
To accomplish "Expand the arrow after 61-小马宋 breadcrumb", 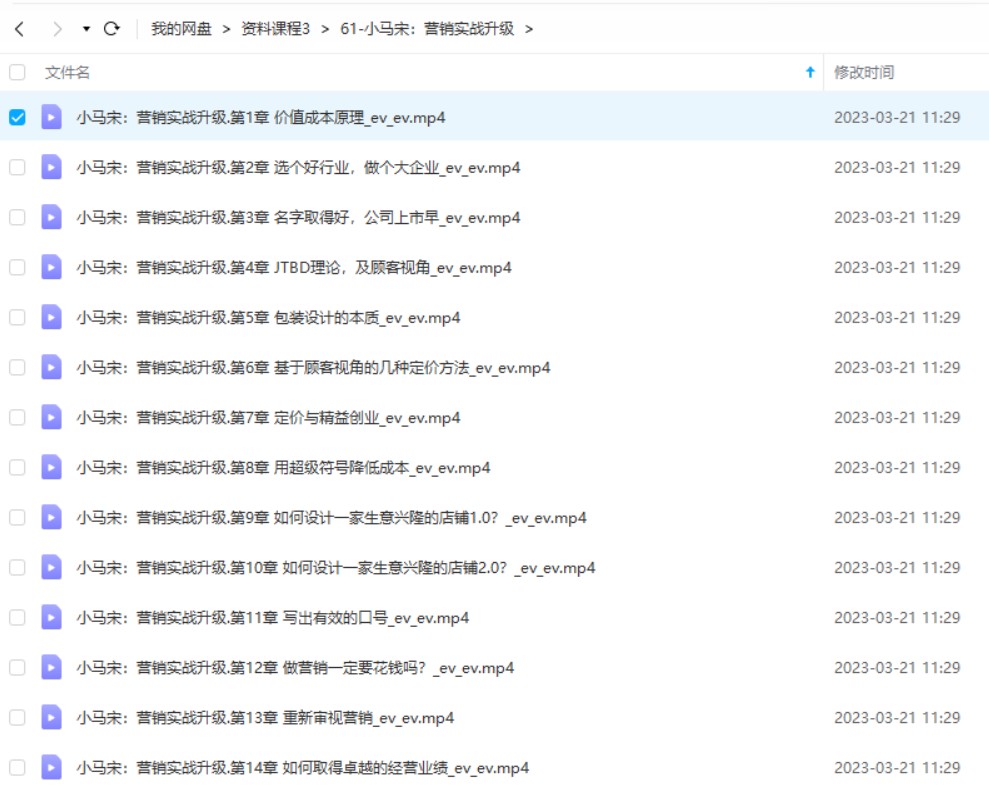I will [x=529, y=29].
